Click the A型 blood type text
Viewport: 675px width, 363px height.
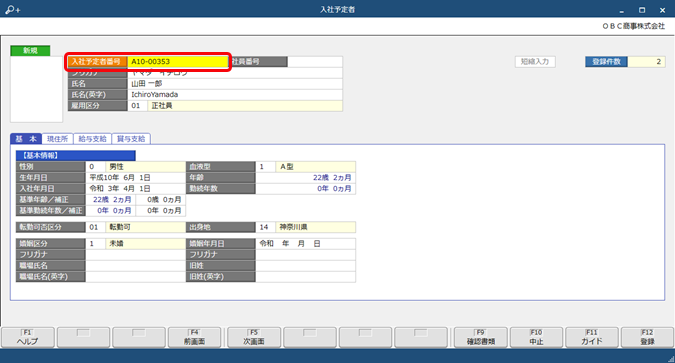pos(287,167)
